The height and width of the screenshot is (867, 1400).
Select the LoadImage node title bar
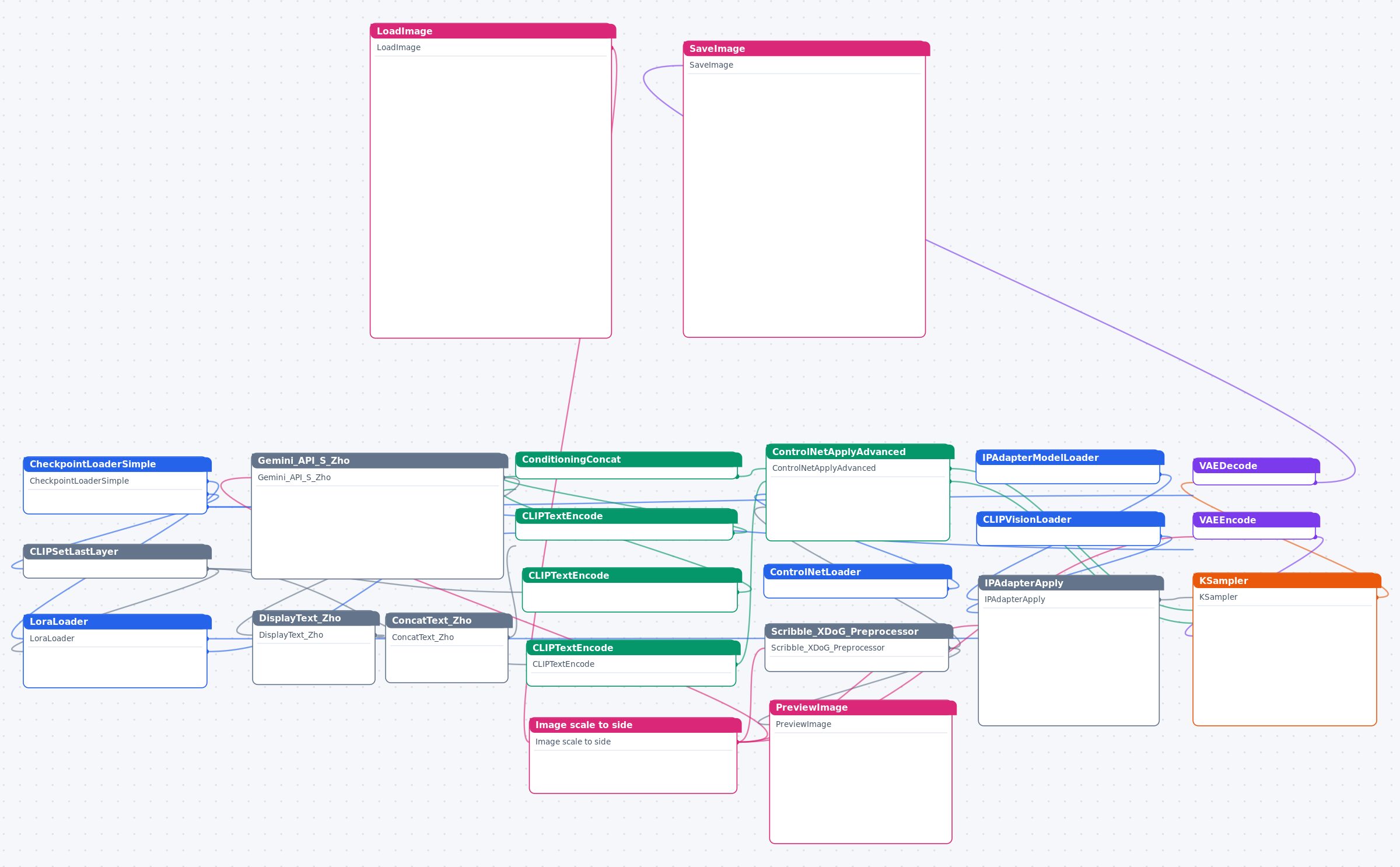click(493, 31)
